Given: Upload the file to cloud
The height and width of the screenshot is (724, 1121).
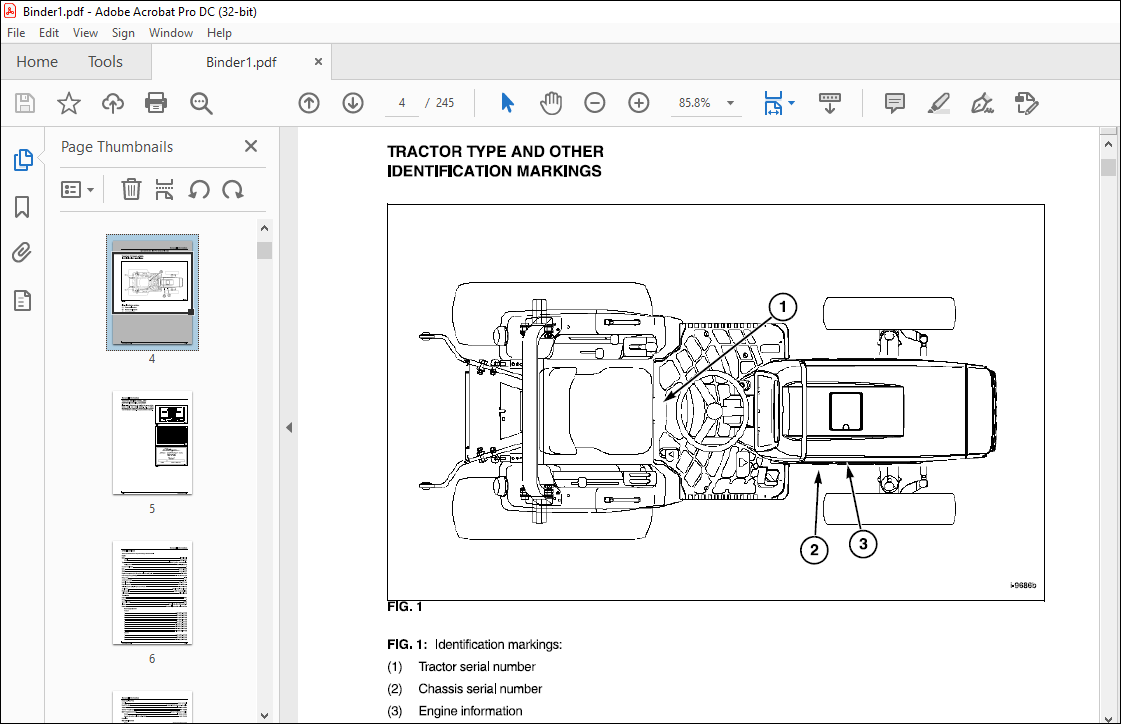Looking at the screenshot, I should pos(112,103).
